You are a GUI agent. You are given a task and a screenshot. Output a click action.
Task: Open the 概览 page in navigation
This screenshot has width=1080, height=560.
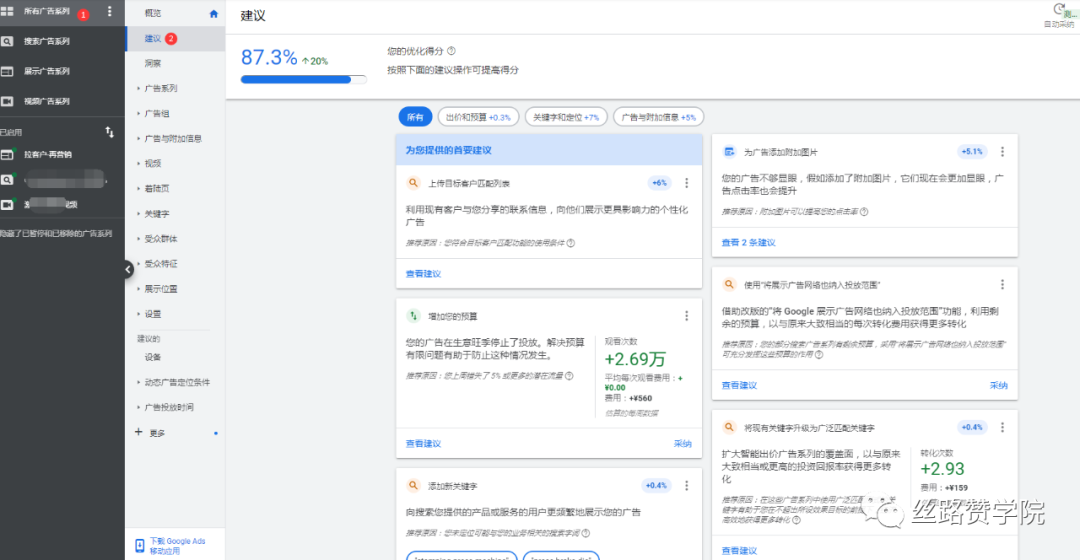click(153, 14)
